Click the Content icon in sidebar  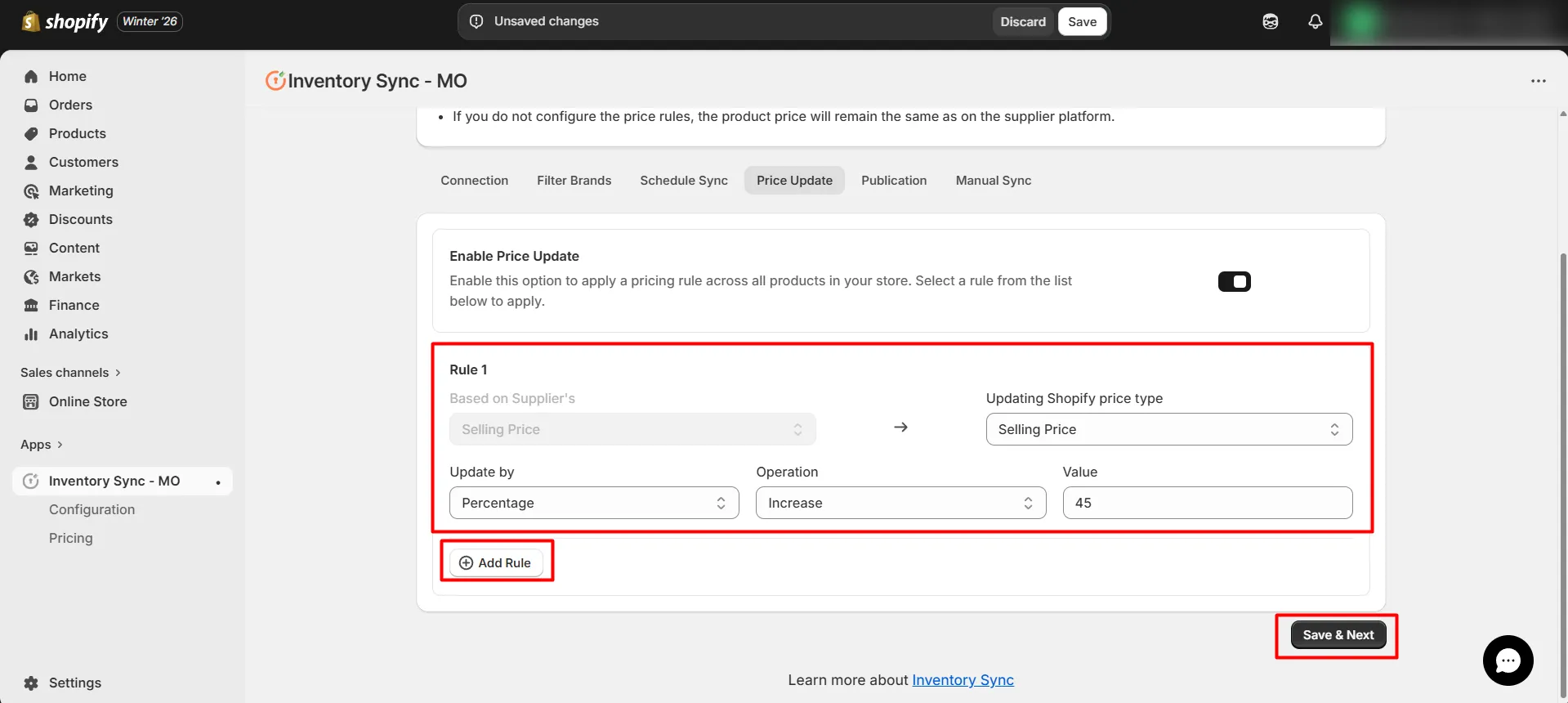(x=31, y=248)
